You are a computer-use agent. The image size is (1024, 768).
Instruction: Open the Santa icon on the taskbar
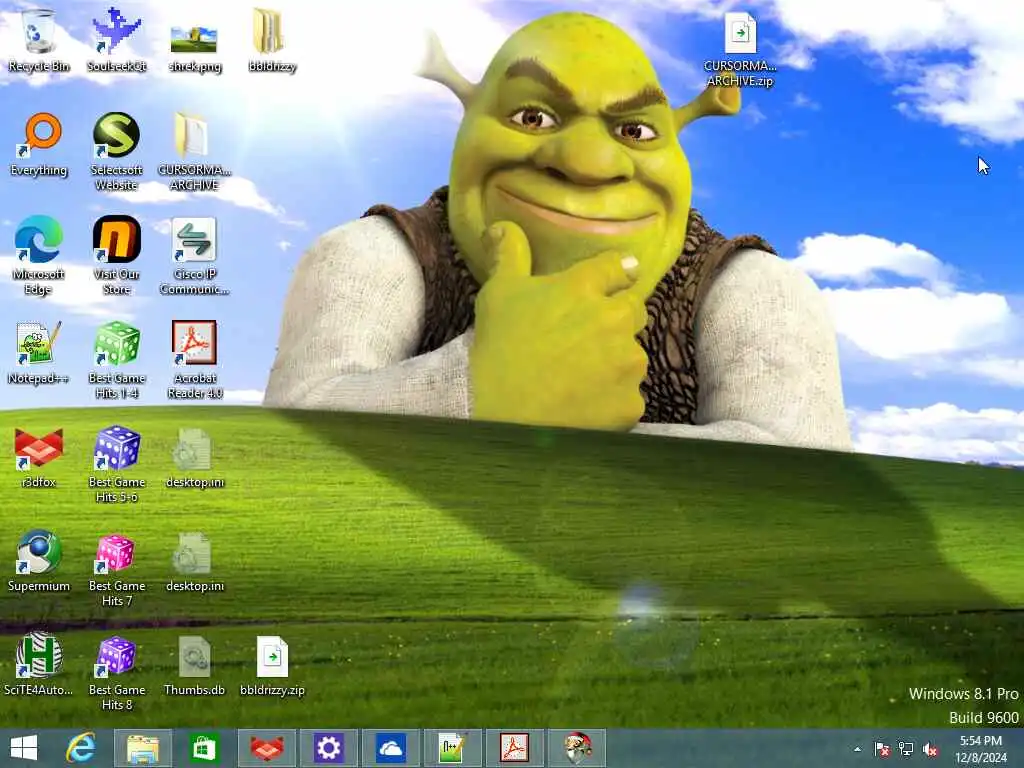(577, 748)
